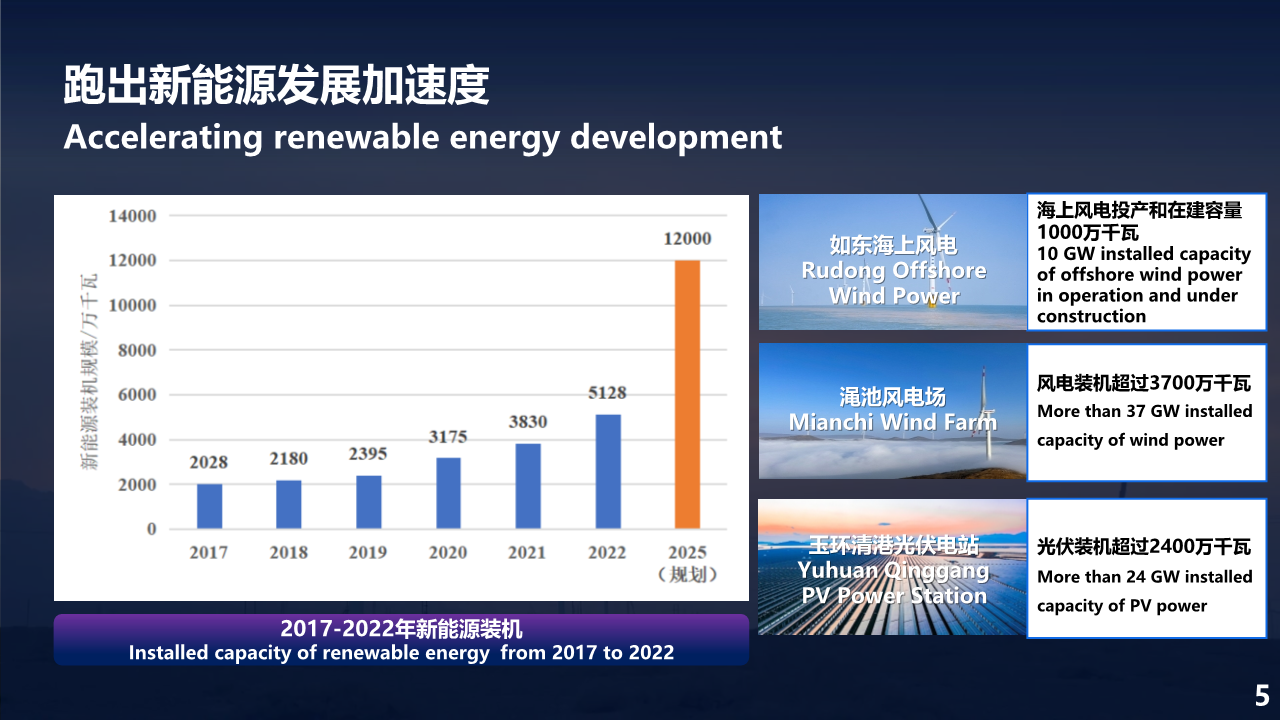This screenshot has height=720, width=1280.
Task: Click the 12000 data label
Action: coord(687,238)
